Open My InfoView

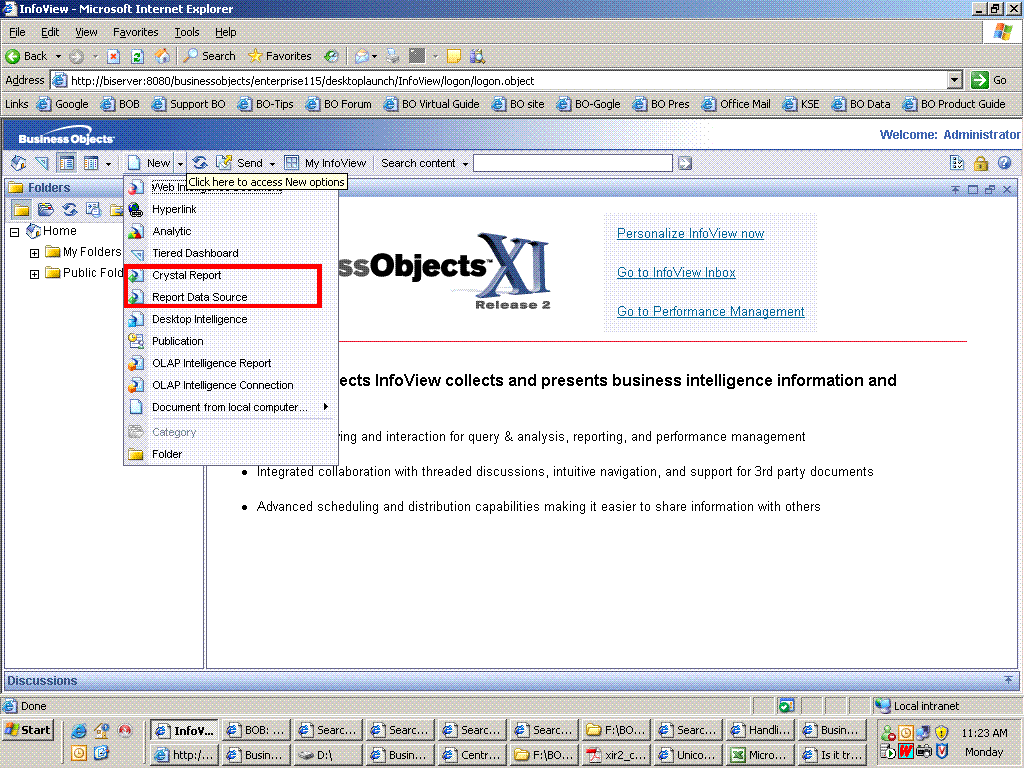(x=325, y=163)
